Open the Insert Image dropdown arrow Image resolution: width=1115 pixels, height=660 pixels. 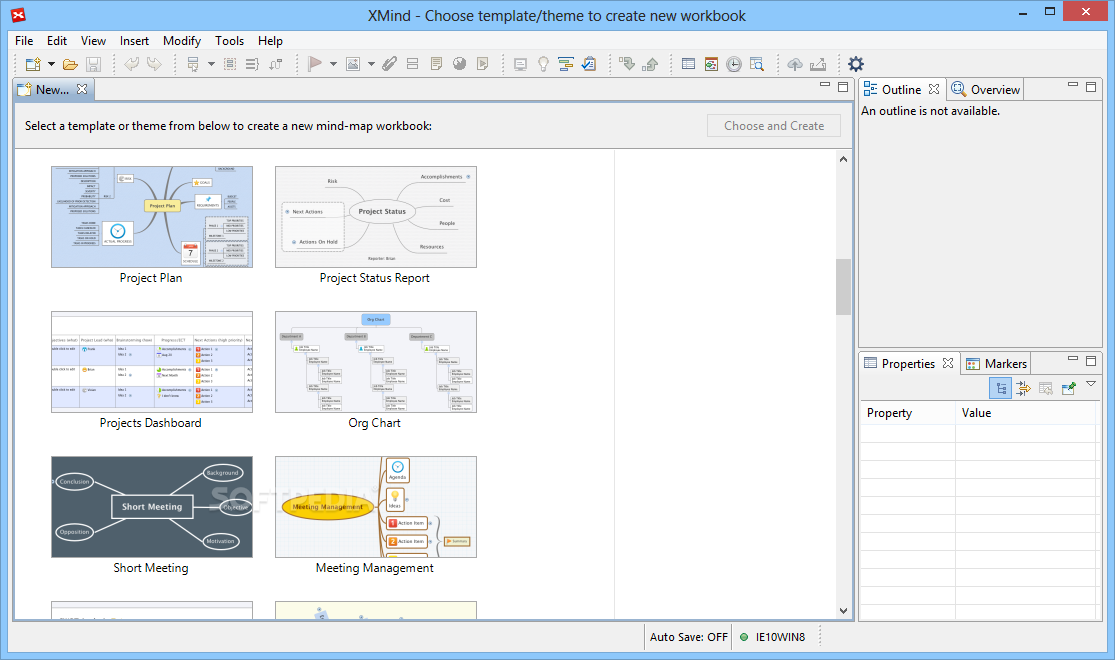(371, 64)
